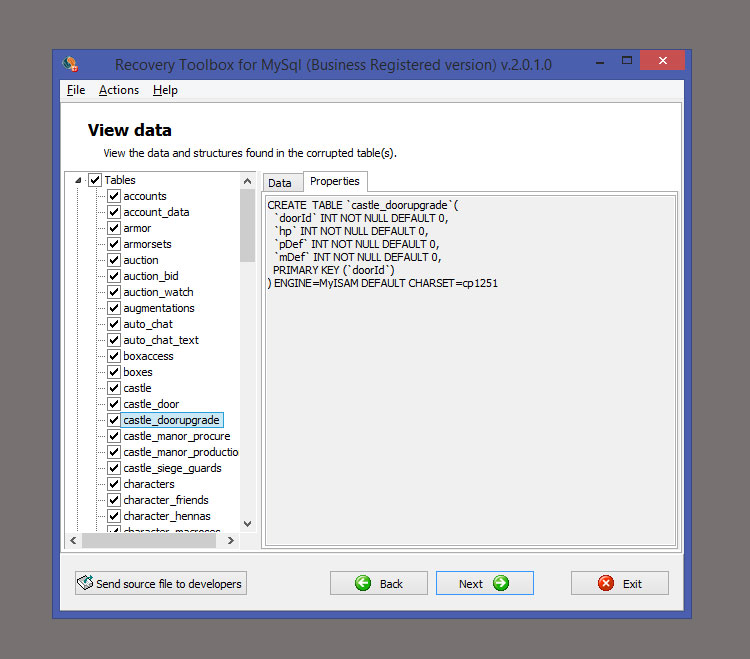Click the horizontal scrollbar thumb of table list
Image resolution: width=750 pixels, height=659 pixels.
[149, 540]
